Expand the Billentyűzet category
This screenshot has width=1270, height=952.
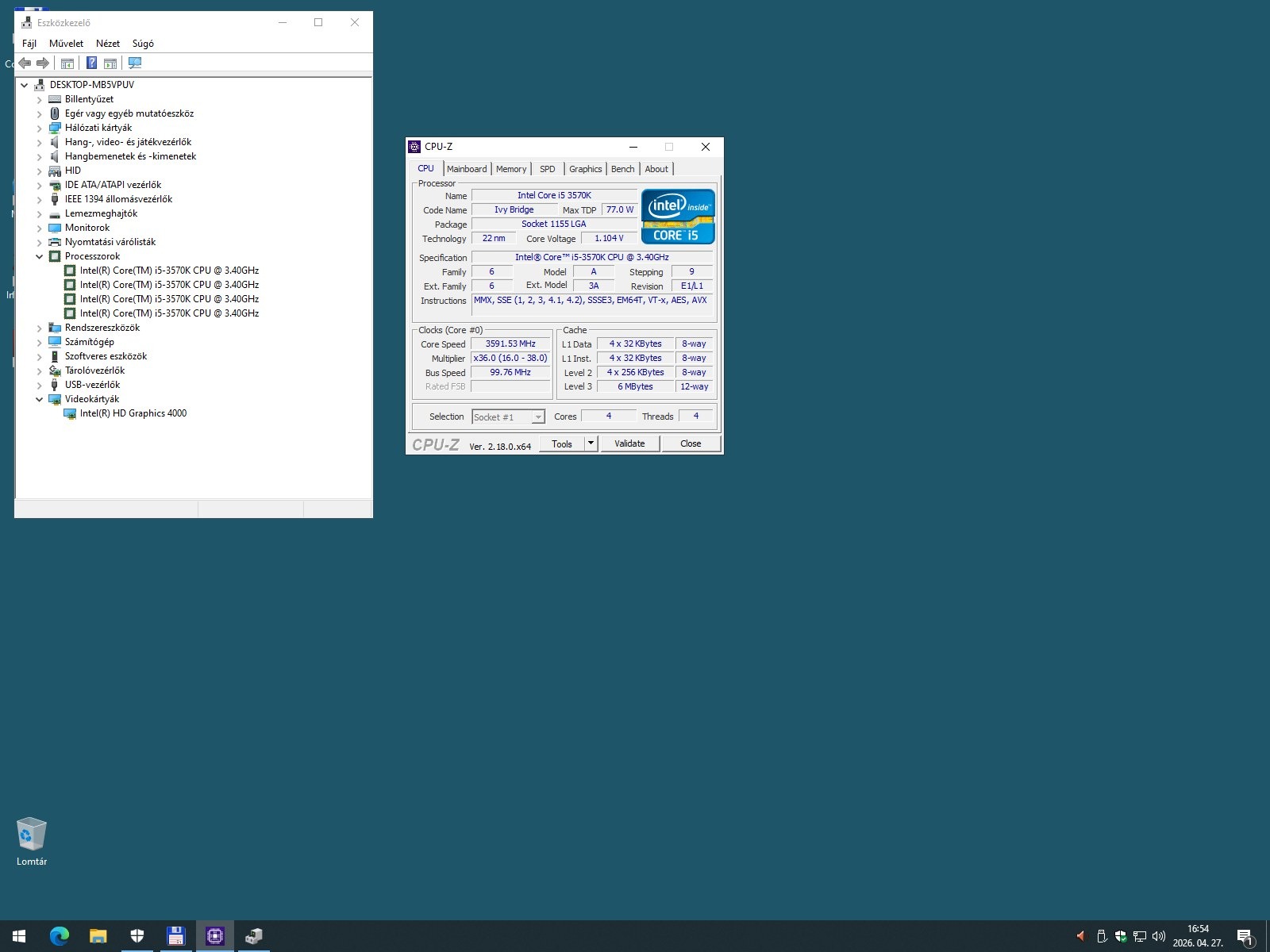click(x=39, y=100)
